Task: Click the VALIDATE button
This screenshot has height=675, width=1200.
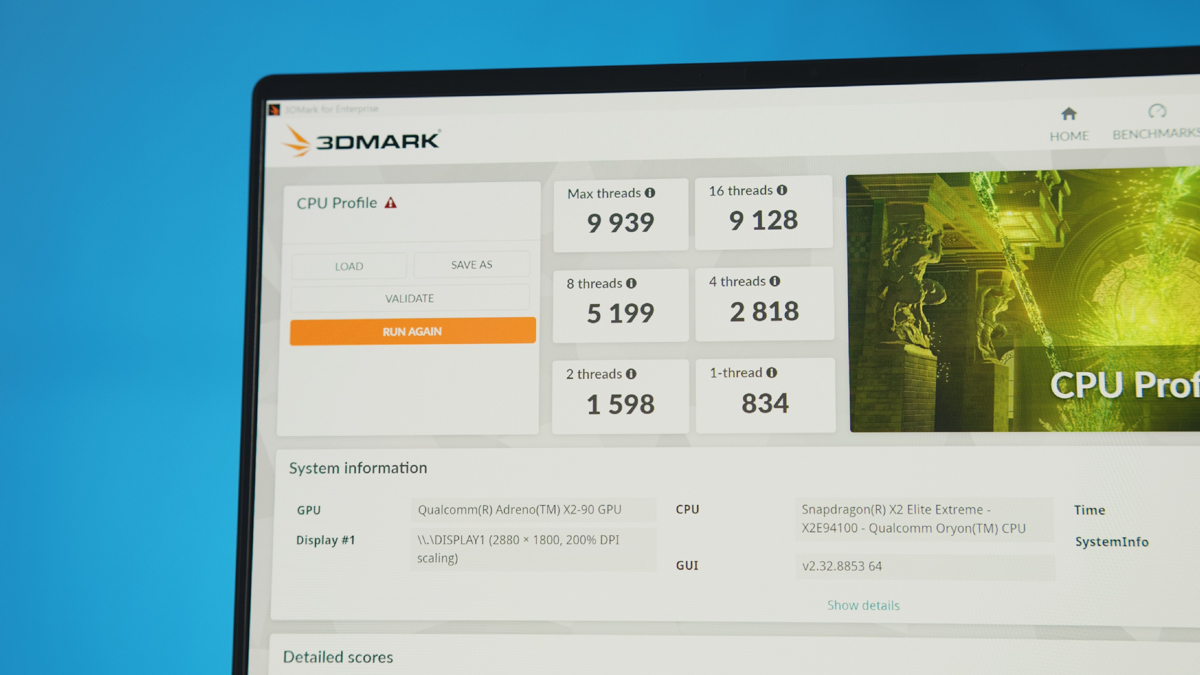Action: 410,298
